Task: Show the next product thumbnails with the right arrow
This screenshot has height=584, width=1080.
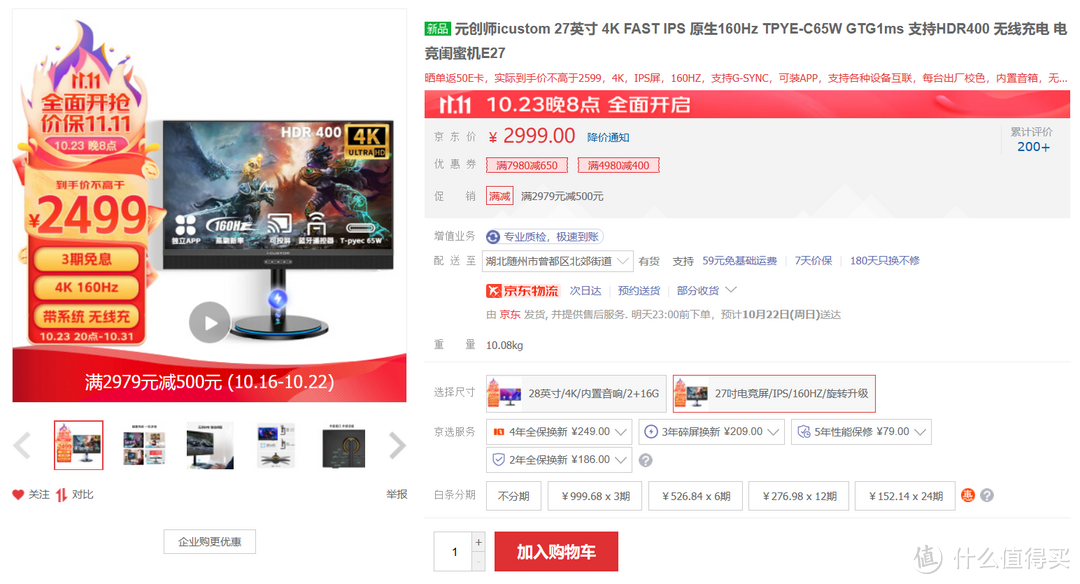Action: (x=397, y=446)
